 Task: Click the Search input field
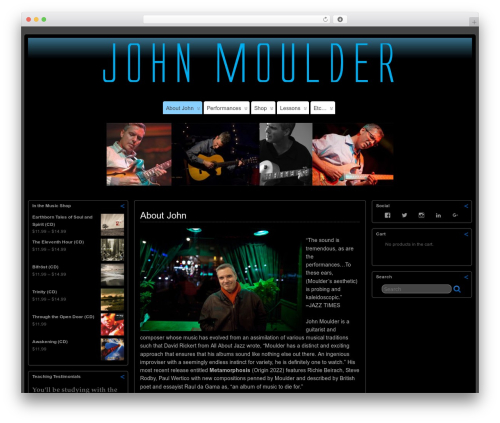417,289
